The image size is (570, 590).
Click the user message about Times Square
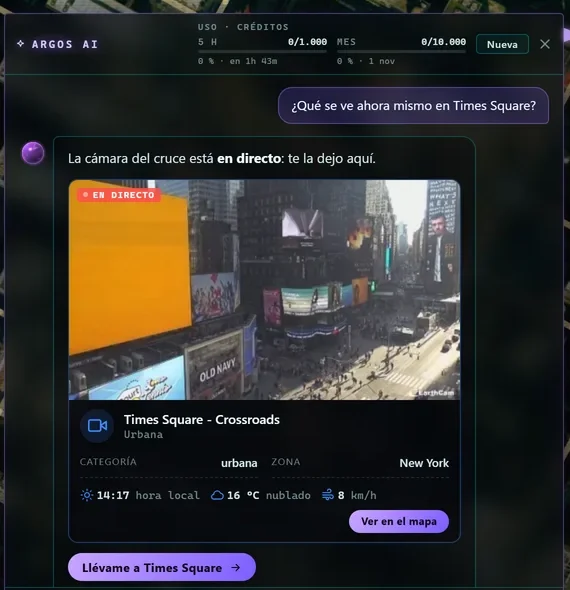point(413,106)
